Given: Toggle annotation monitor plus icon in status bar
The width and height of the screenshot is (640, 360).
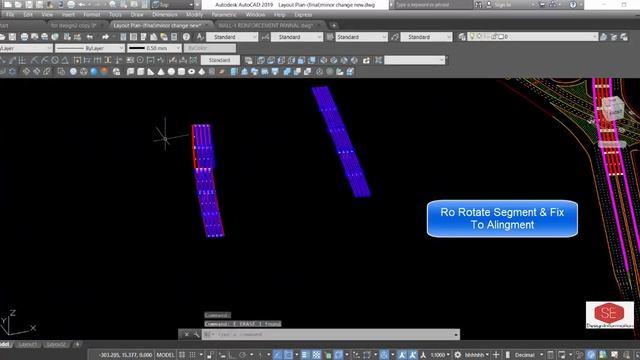Looking at the screenshot, I should coord(496,355).
